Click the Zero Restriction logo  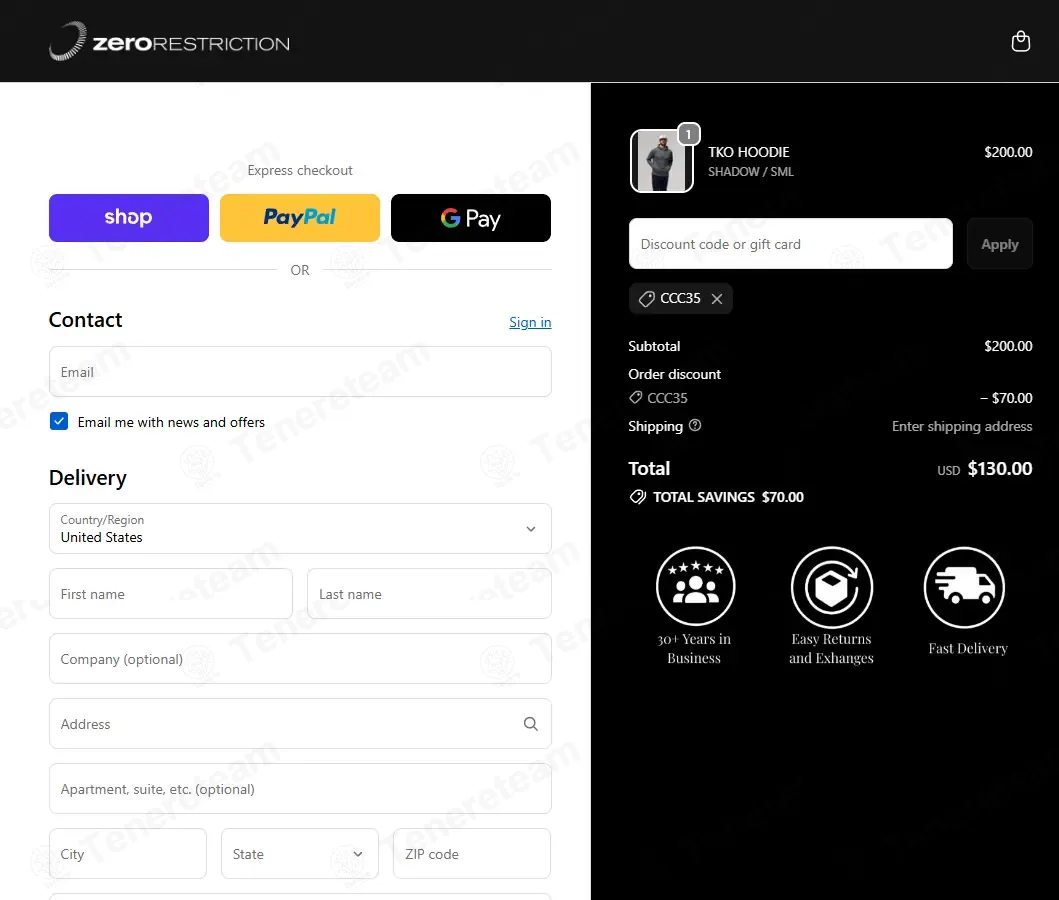click(169, 42)
